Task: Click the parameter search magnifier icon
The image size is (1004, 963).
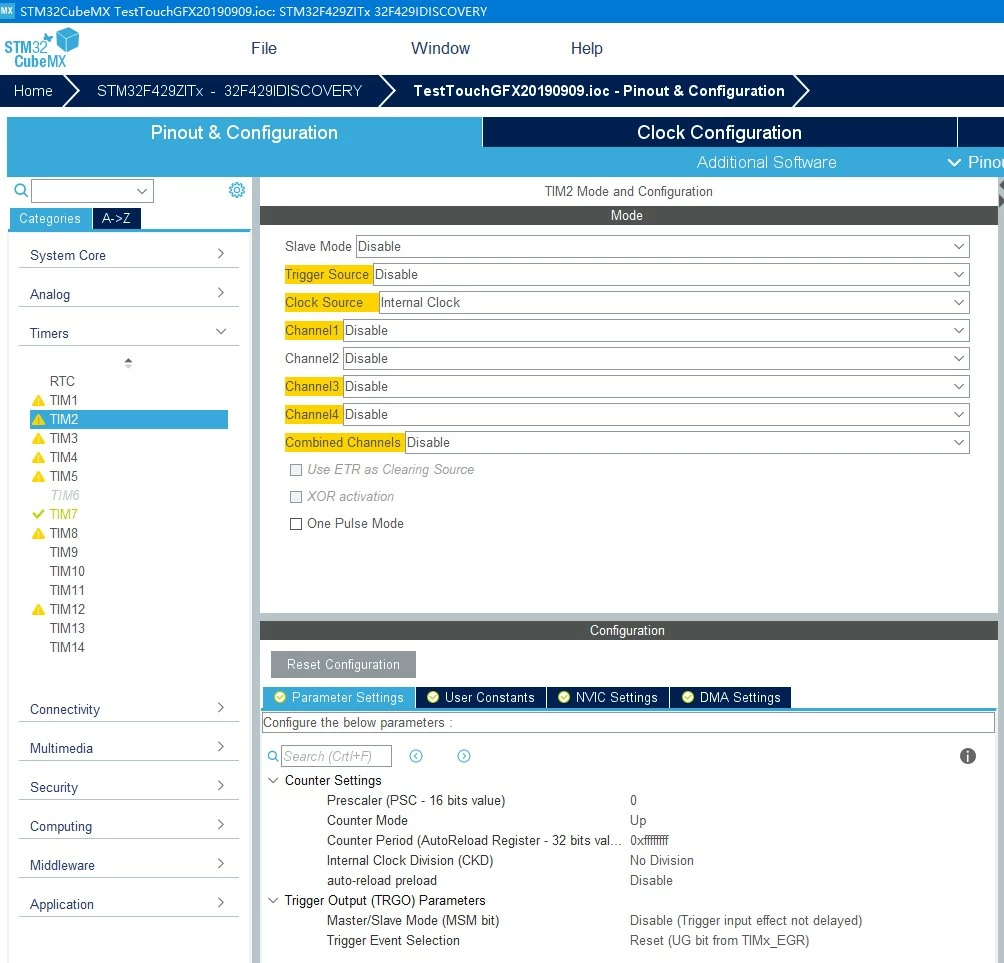Action: [x=273, y=756]
